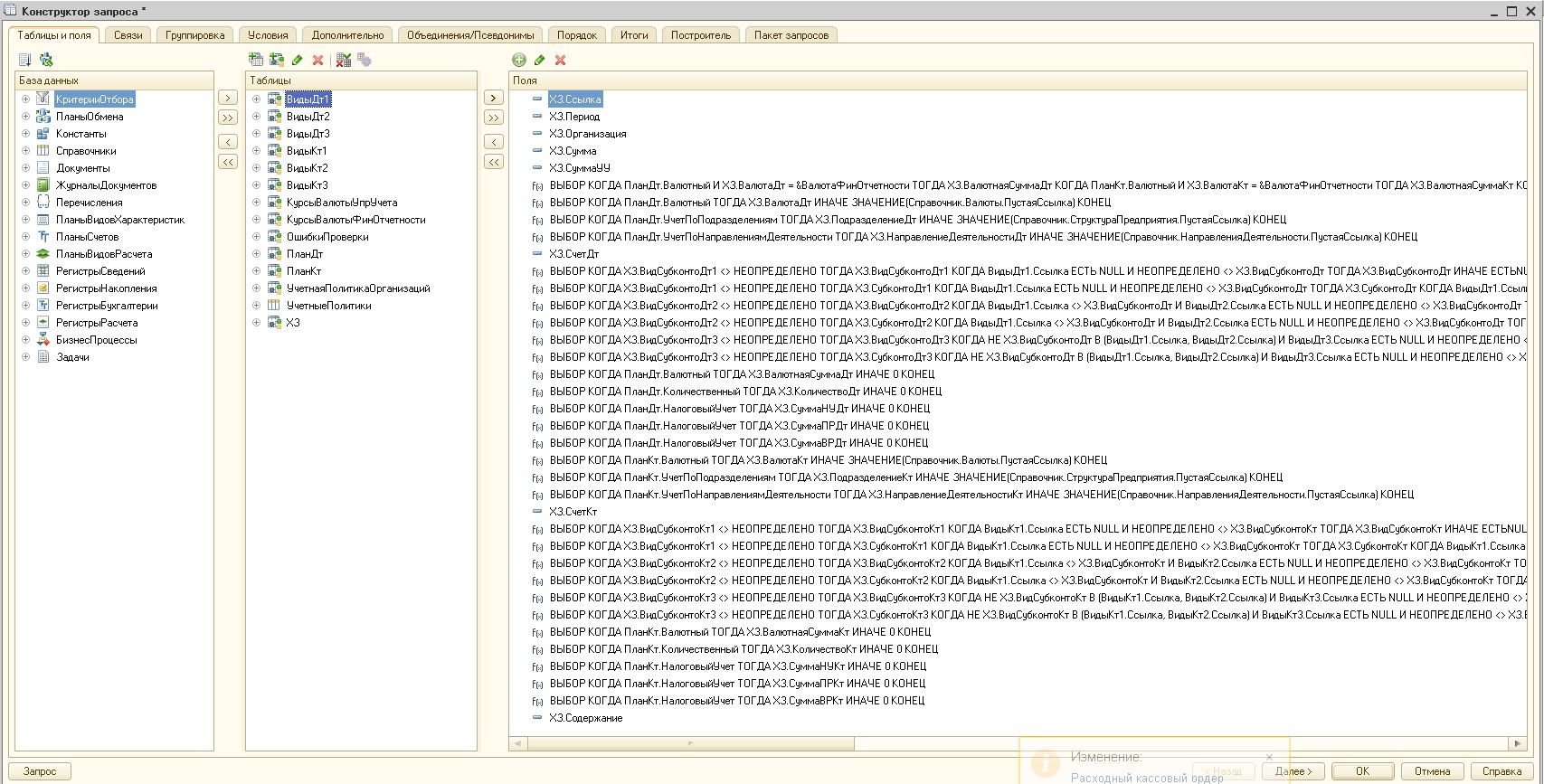The image size is (1544, 784).
Task: Click the Перечисления icon
Action: (43, 202)
